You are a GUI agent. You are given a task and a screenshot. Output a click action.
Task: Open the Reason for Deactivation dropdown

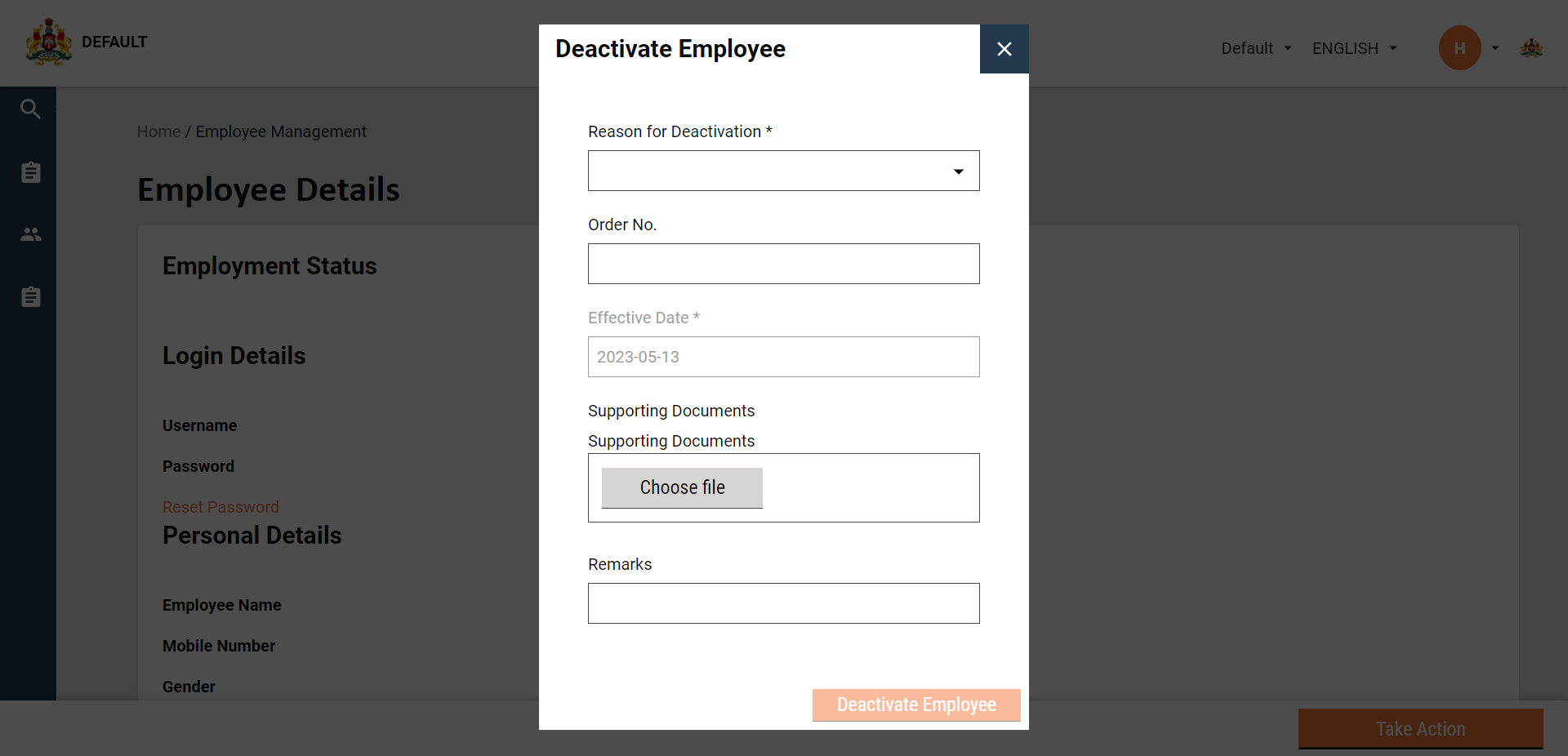pos(783,171)
